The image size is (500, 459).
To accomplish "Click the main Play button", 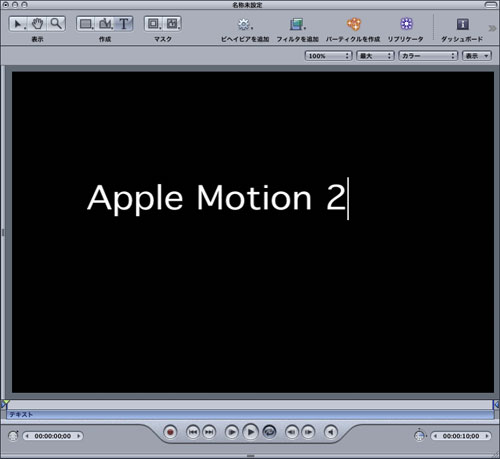I will (x=250, y=432).
